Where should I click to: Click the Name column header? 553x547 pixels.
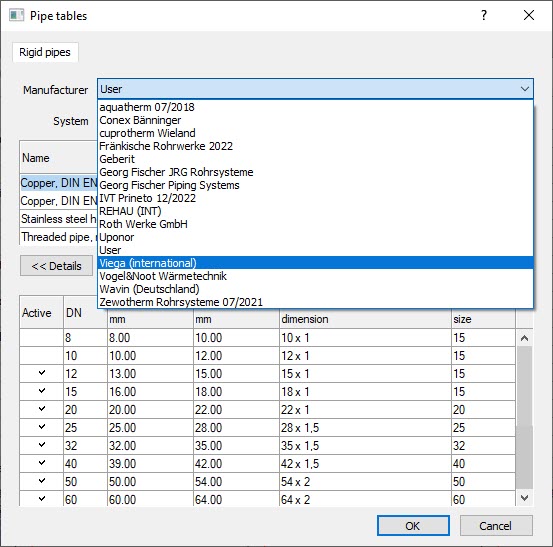[x=59, y=158]
